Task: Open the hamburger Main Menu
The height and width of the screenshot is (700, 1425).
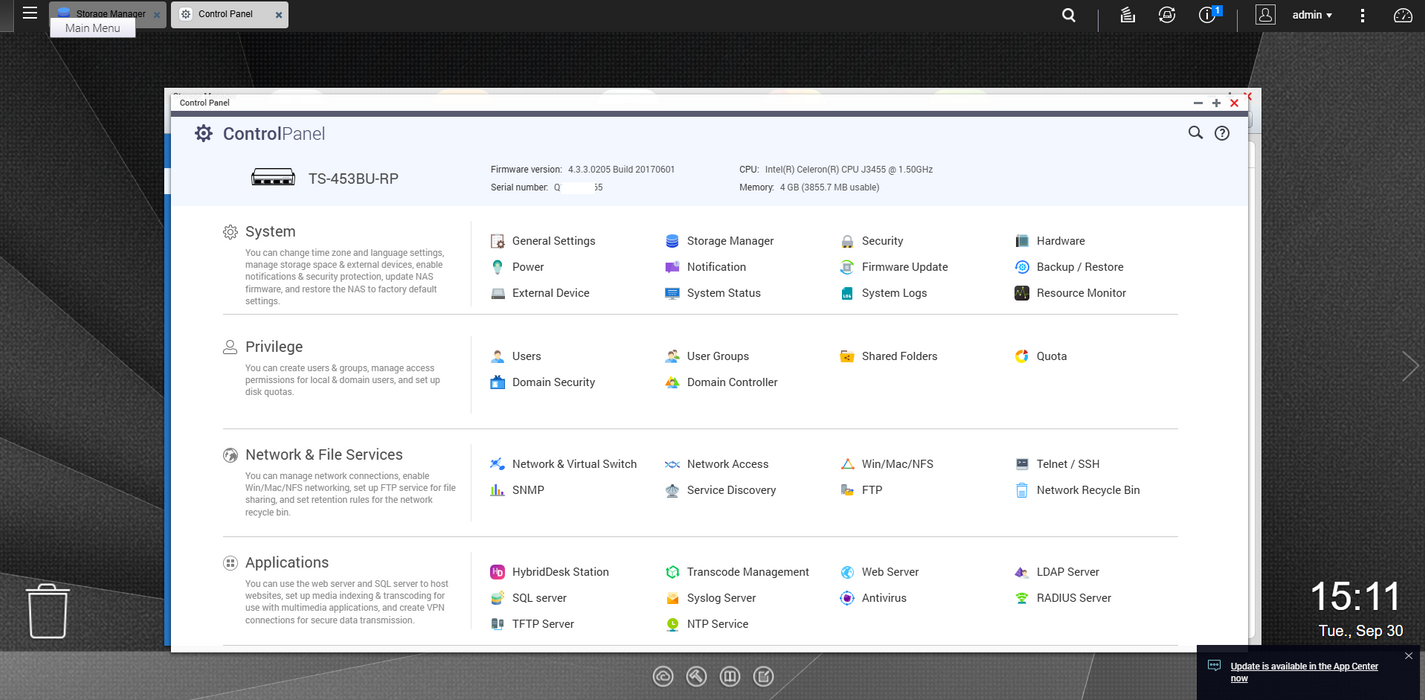Action: point(30,14)
